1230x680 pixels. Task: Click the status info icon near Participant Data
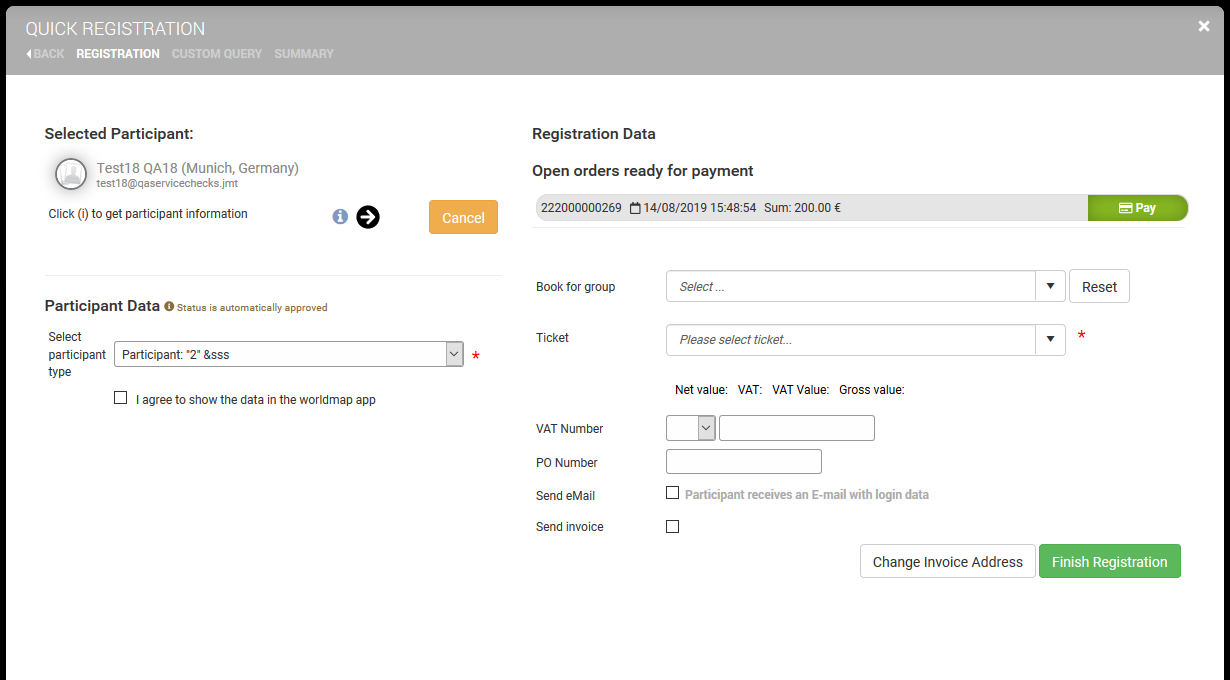click(169, 307)
